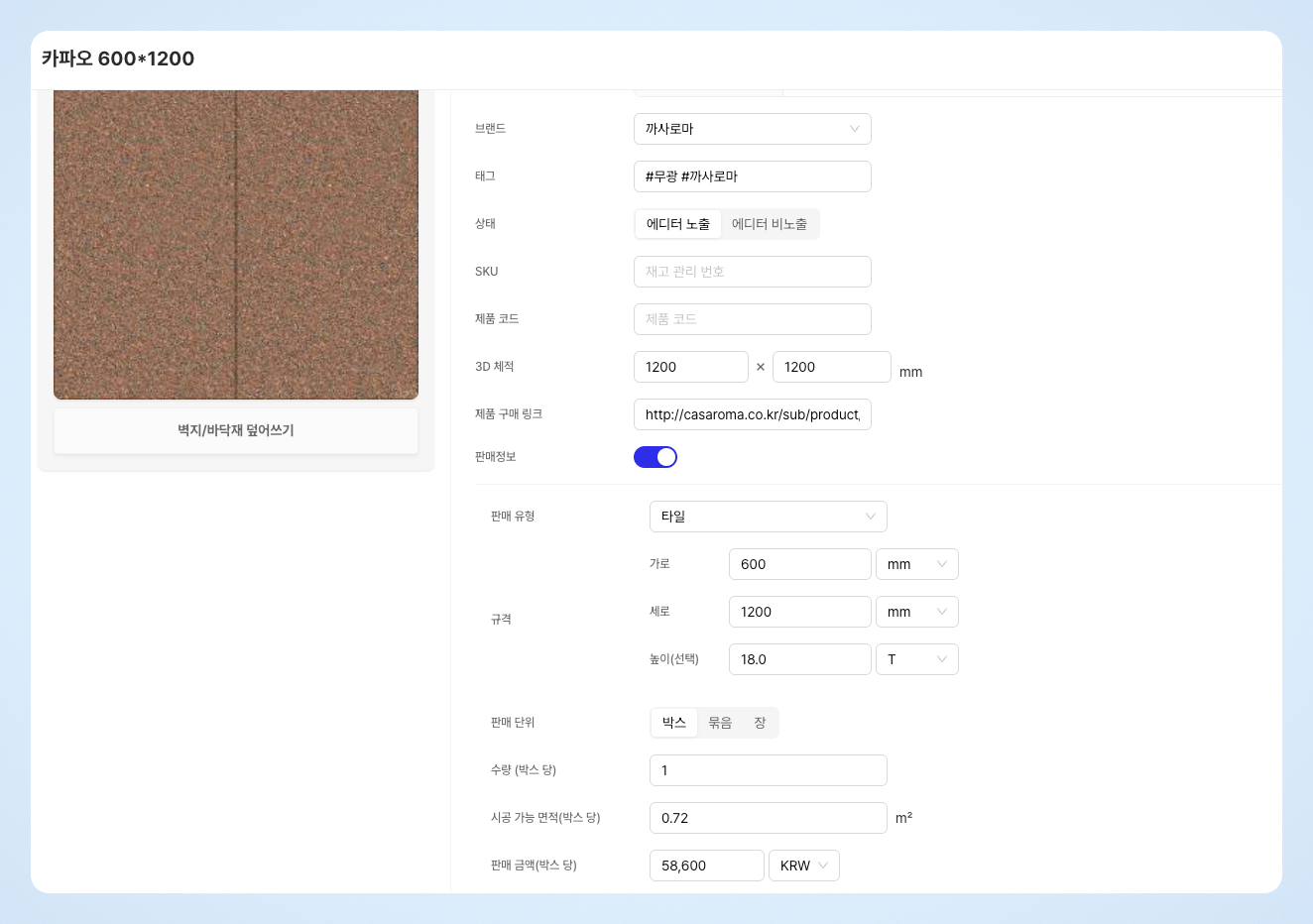
Task: Click the 판매 유형 dropdown chevron arrow
Action: pyautogui.click(x=871, y=517)
